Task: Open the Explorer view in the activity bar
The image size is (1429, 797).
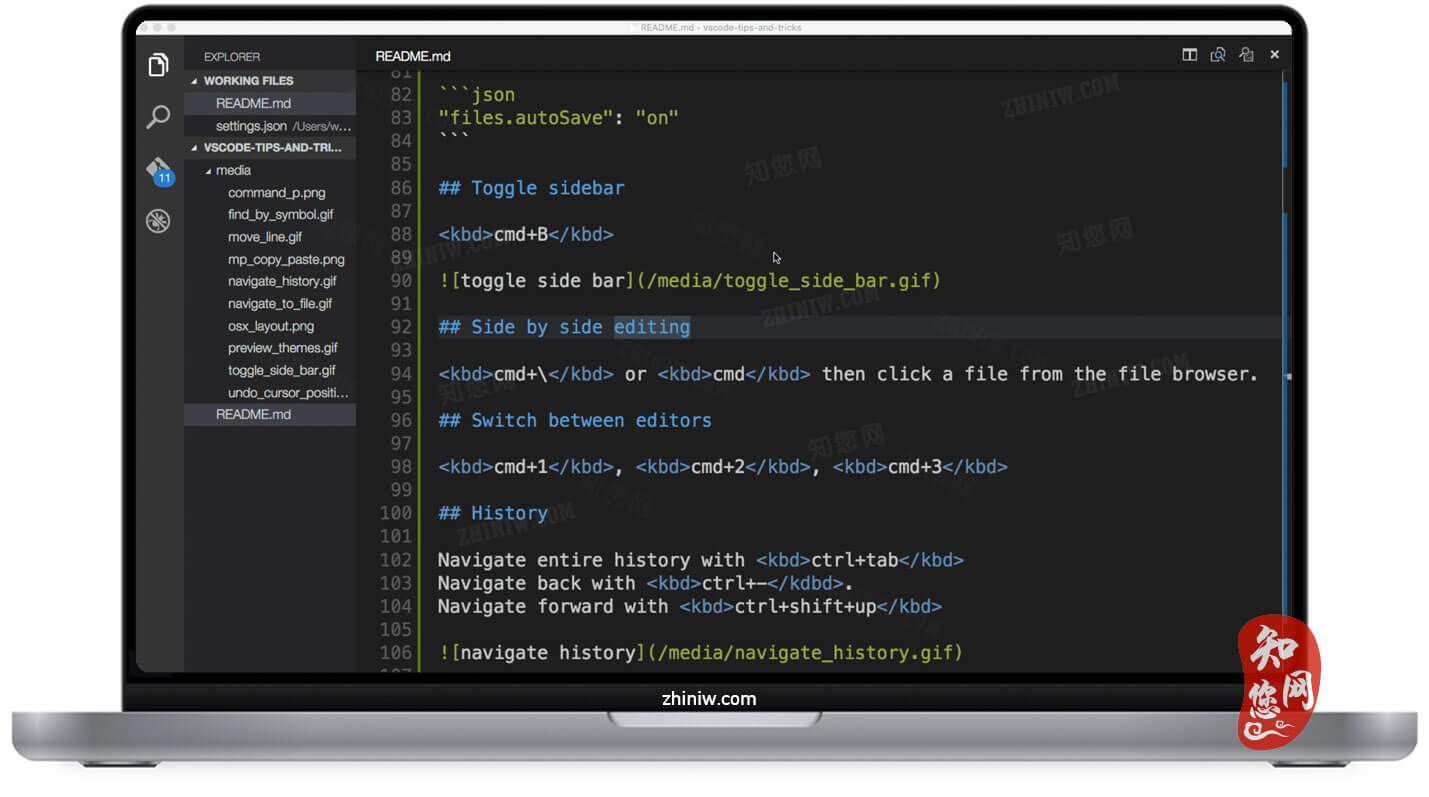Action: (158, 66)
